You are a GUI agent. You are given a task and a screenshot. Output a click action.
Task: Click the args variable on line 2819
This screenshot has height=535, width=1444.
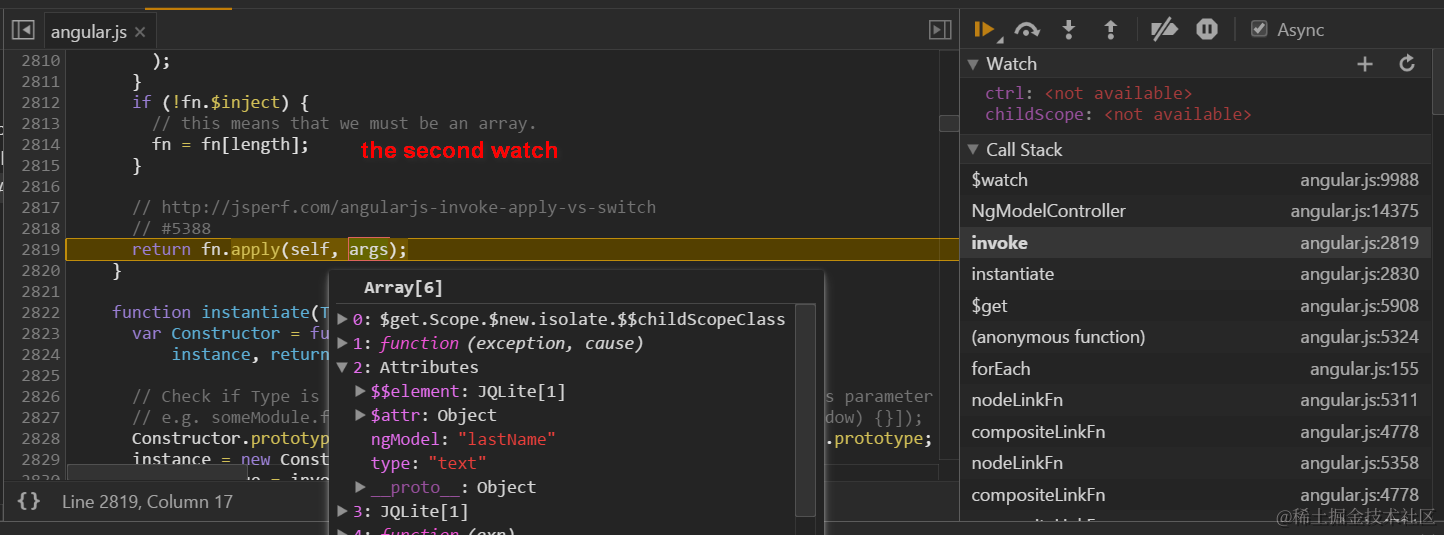tap(368, 249)
